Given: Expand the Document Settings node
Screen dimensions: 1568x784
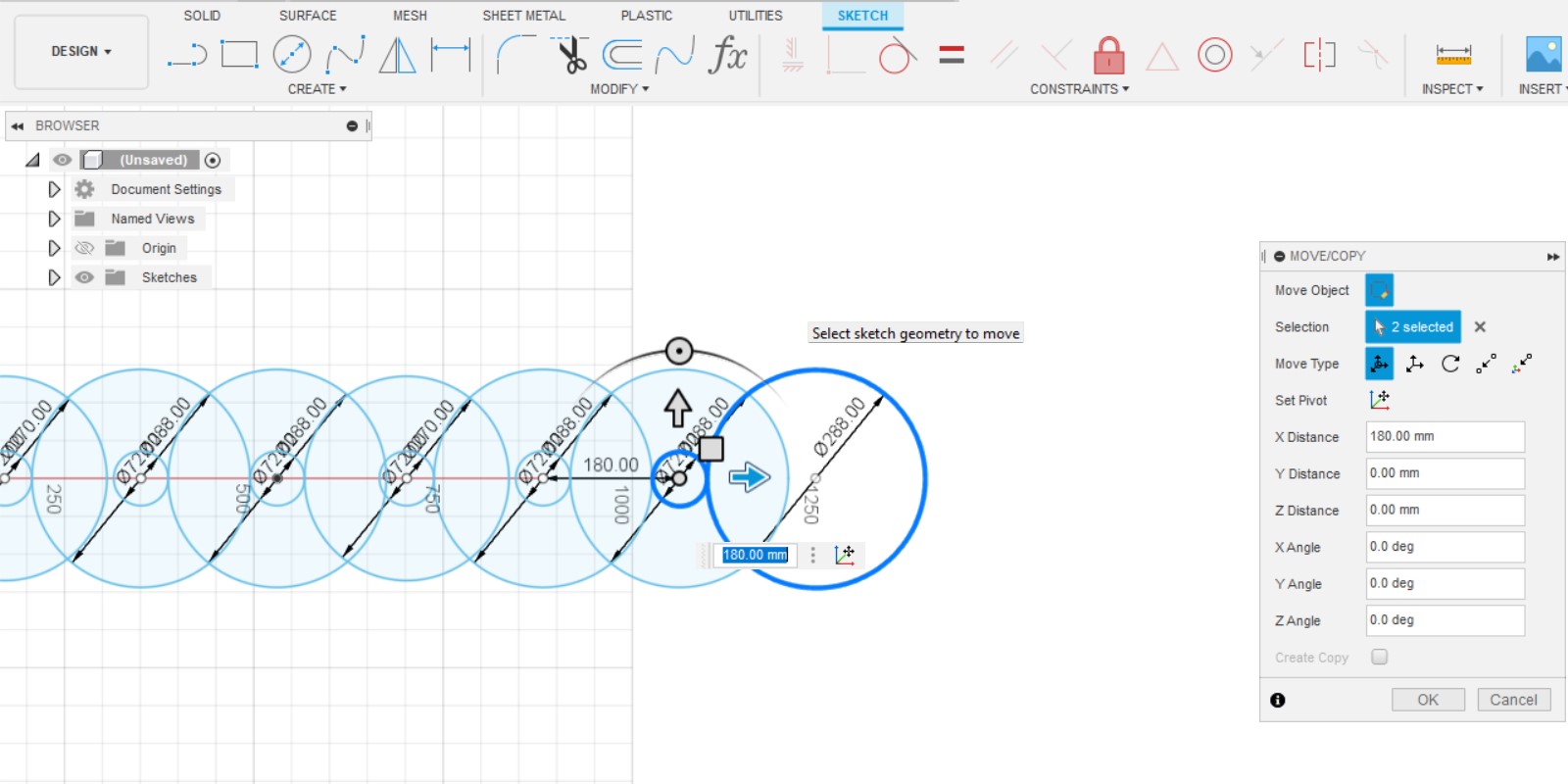Looking at the screenshot, I should click(54, 189).
